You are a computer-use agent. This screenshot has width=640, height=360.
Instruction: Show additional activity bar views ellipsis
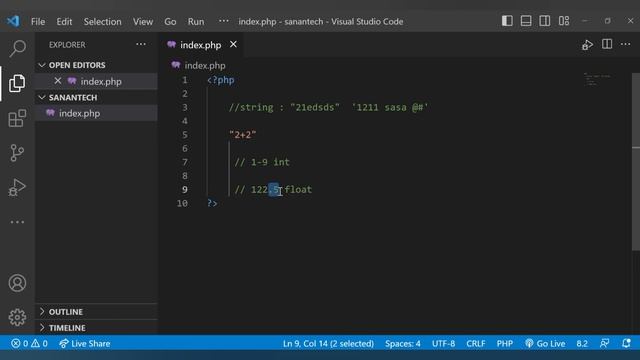[x=17, y=222]
